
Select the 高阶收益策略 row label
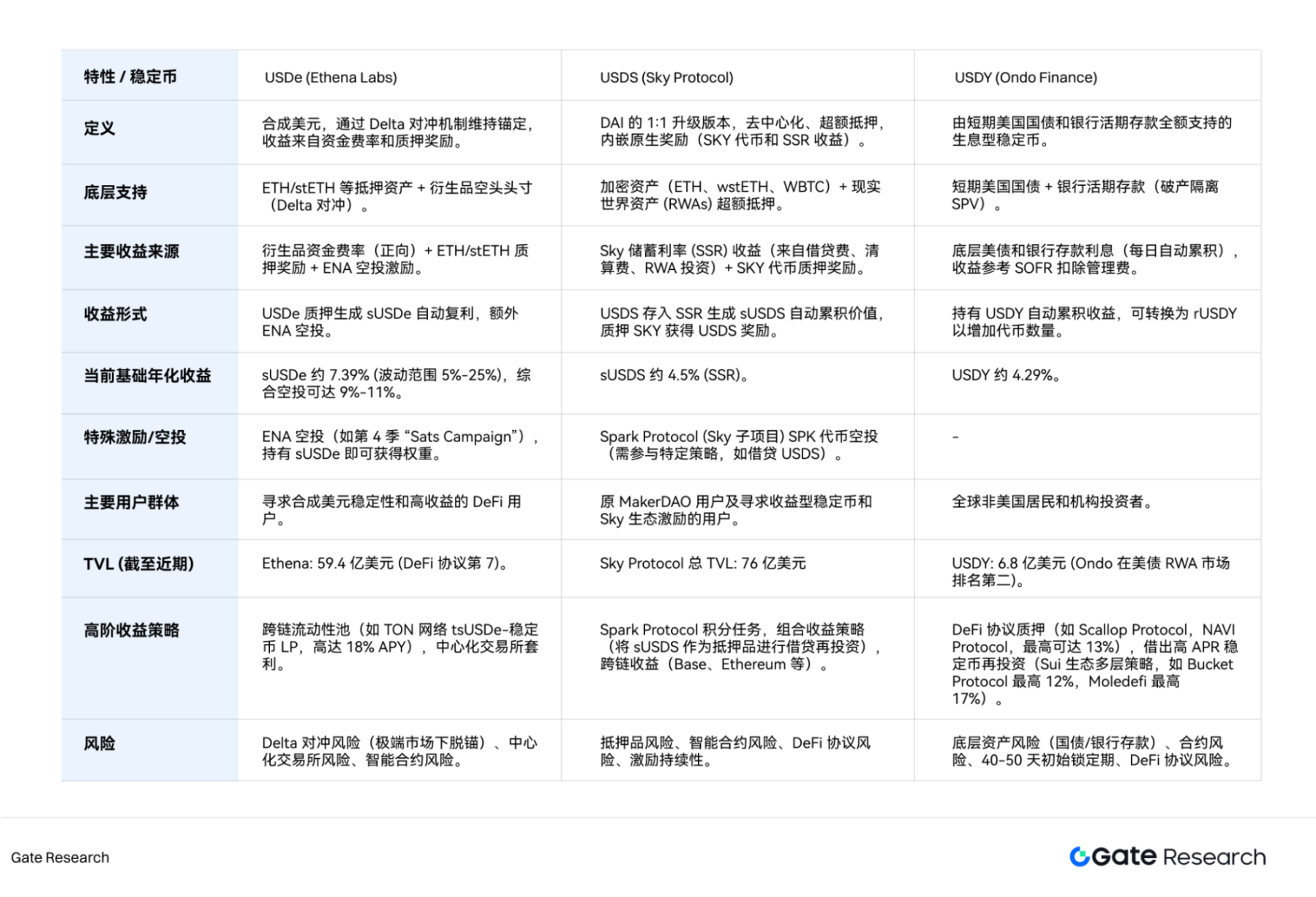(x=132, y=631)
